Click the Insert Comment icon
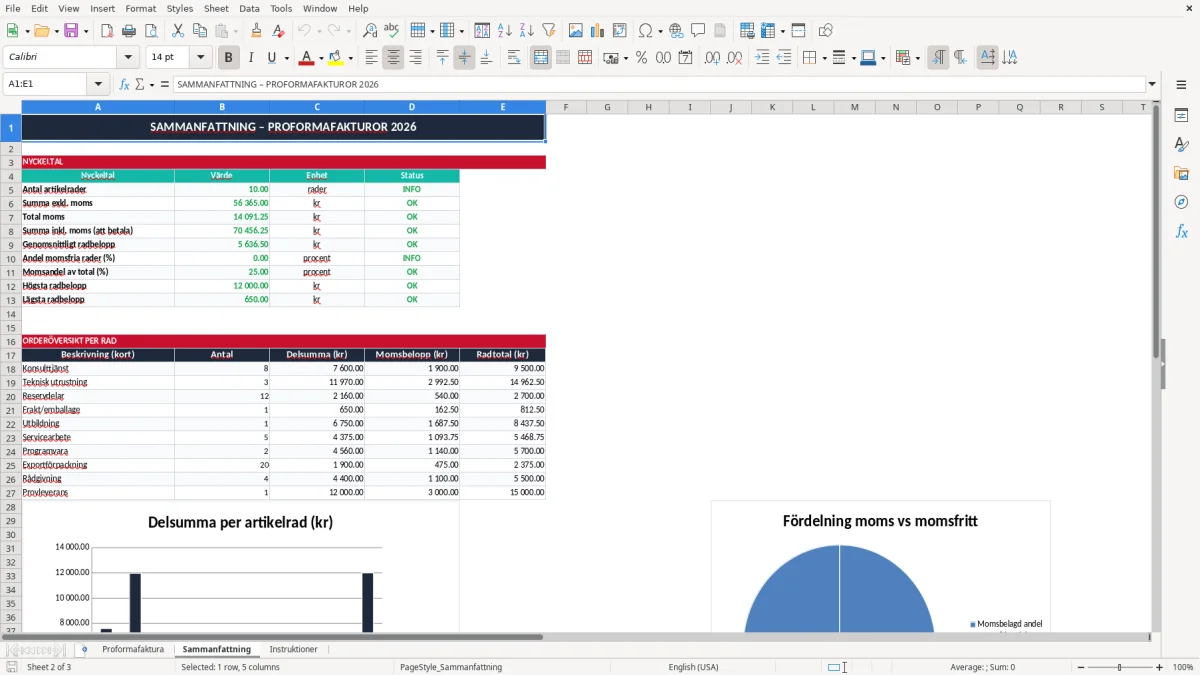 coord(698,31)
